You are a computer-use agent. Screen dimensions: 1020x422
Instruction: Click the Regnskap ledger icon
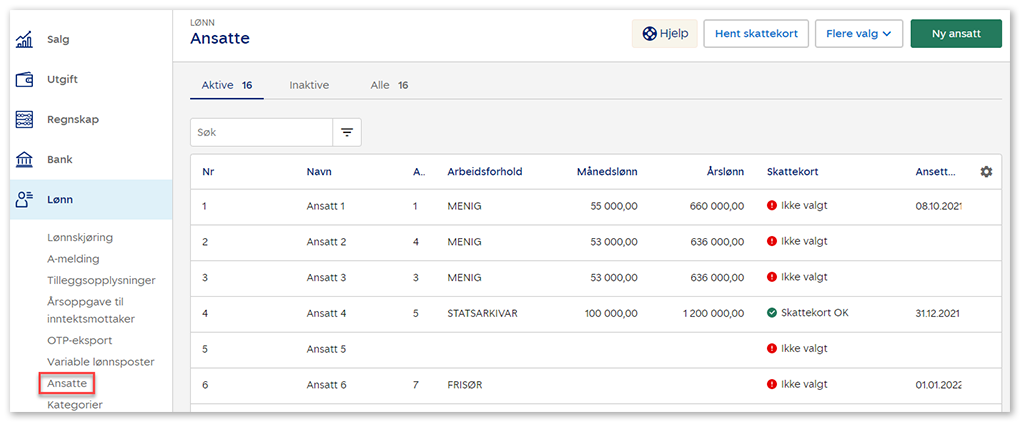pyautogui.click(x=24, y=120)
